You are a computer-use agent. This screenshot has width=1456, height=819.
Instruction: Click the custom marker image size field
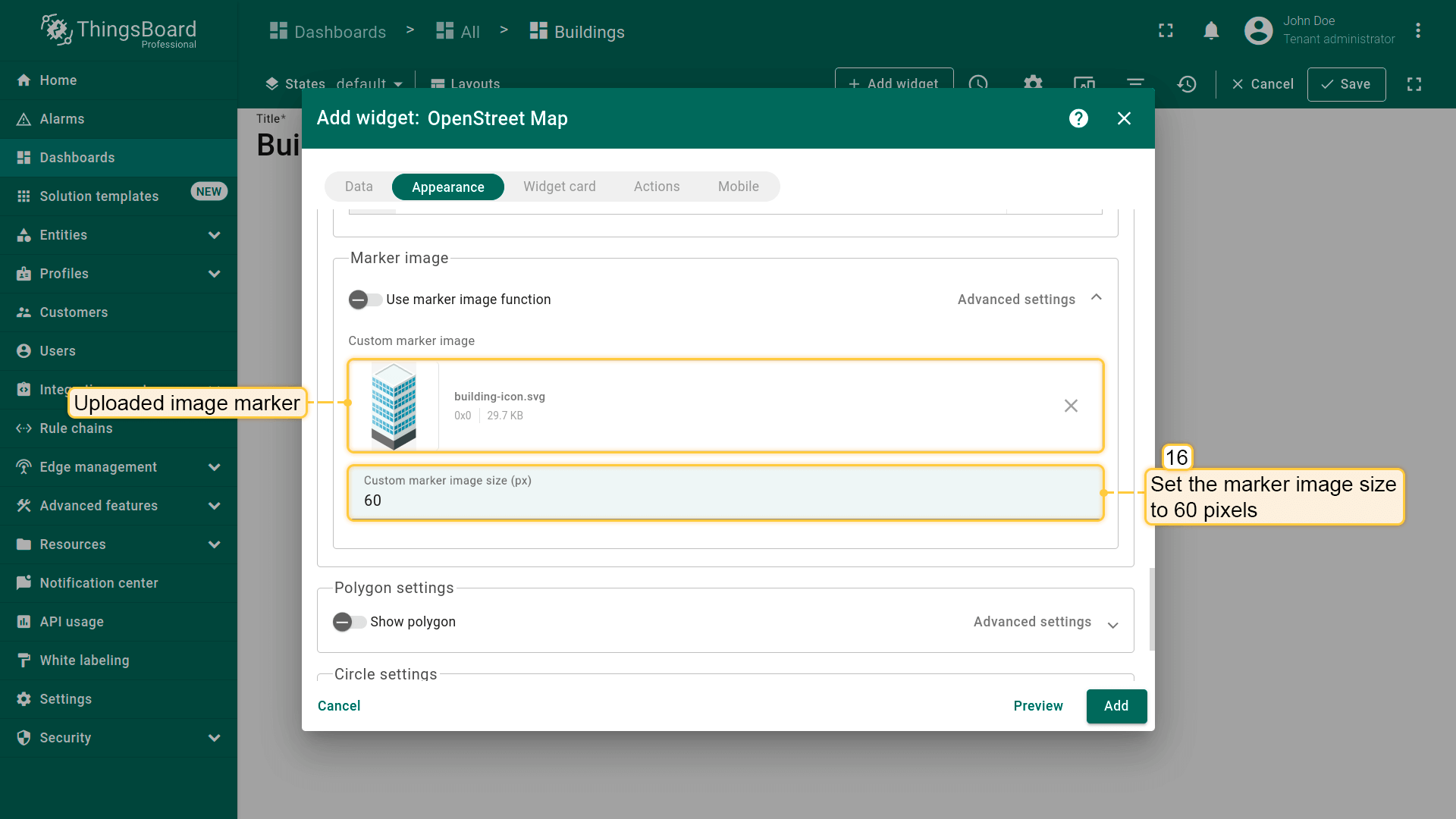click(724, 500)
